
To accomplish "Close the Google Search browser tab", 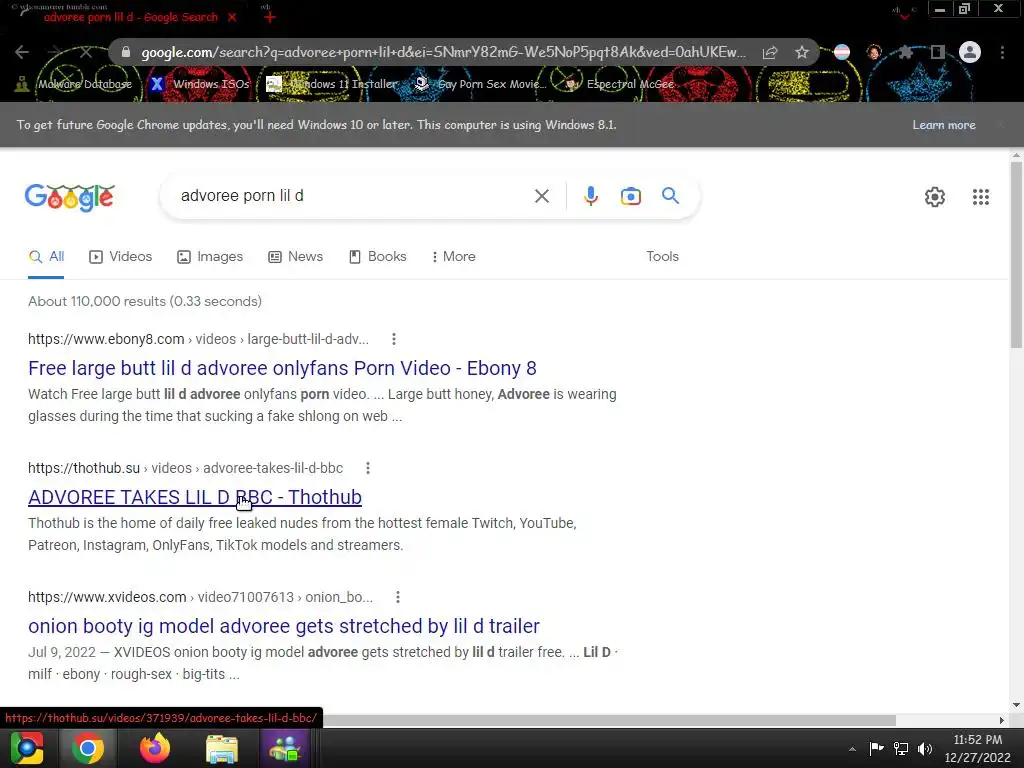I will click(232, 18).
